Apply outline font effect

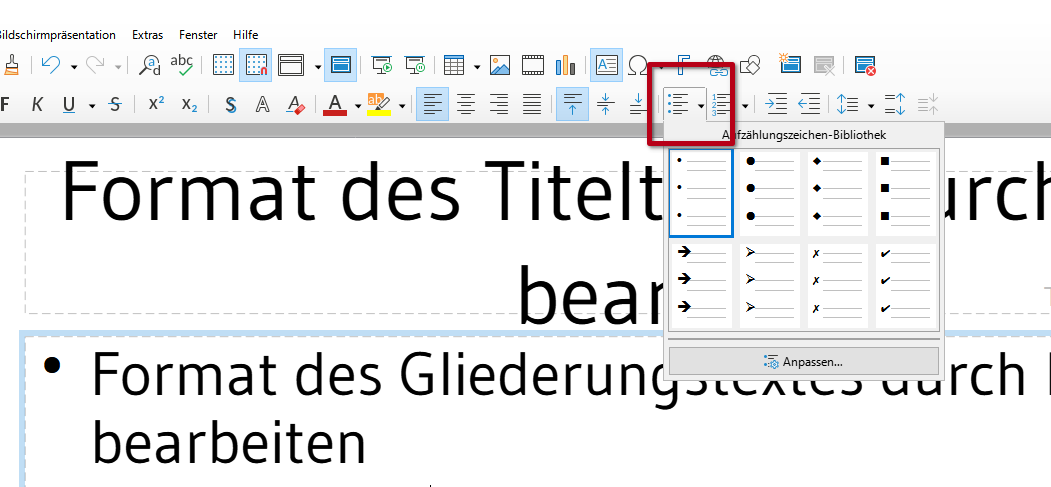click(x=263, y=105)
